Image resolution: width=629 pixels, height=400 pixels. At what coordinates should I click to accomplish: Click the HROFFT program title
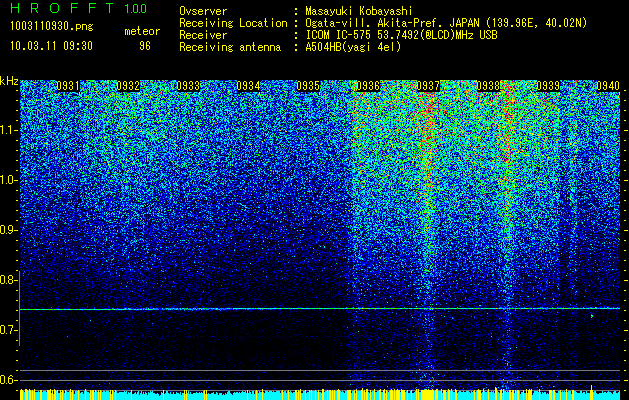tap(62, 8)
